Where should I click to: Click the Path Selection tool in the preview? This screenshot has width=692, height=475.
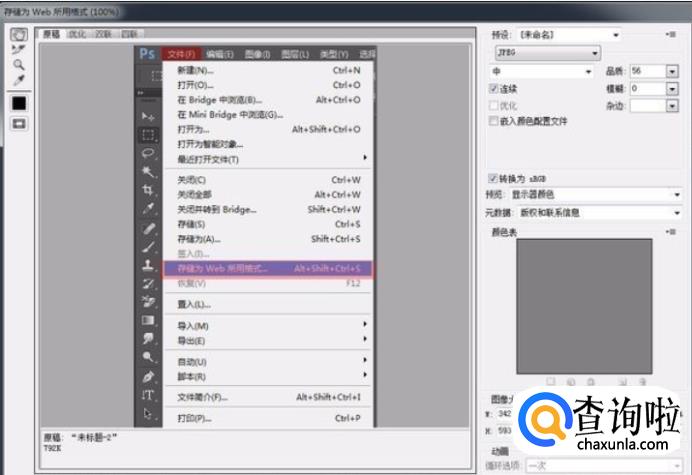148,414
